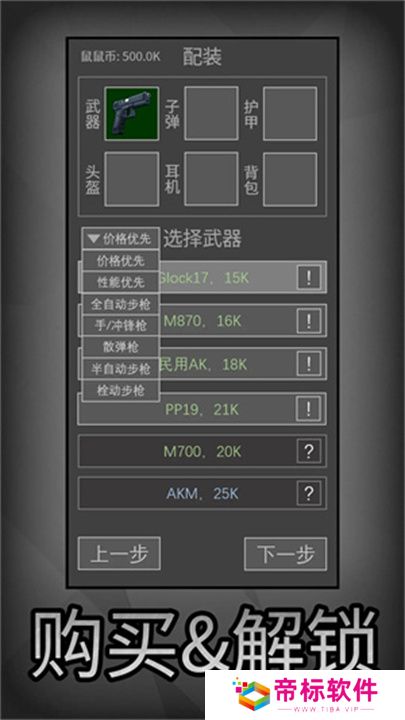Click the 下一步 next step button
Screen dimensions: 405x720
[286, 554]
